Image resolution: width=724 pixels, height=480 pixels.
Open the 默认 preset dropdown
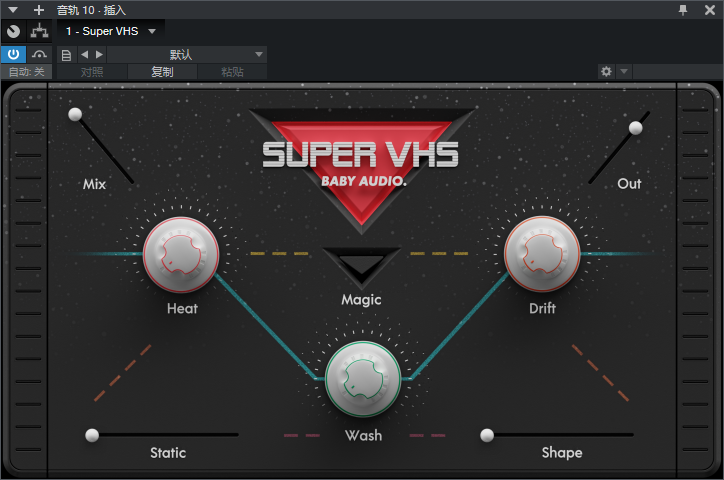187,54
